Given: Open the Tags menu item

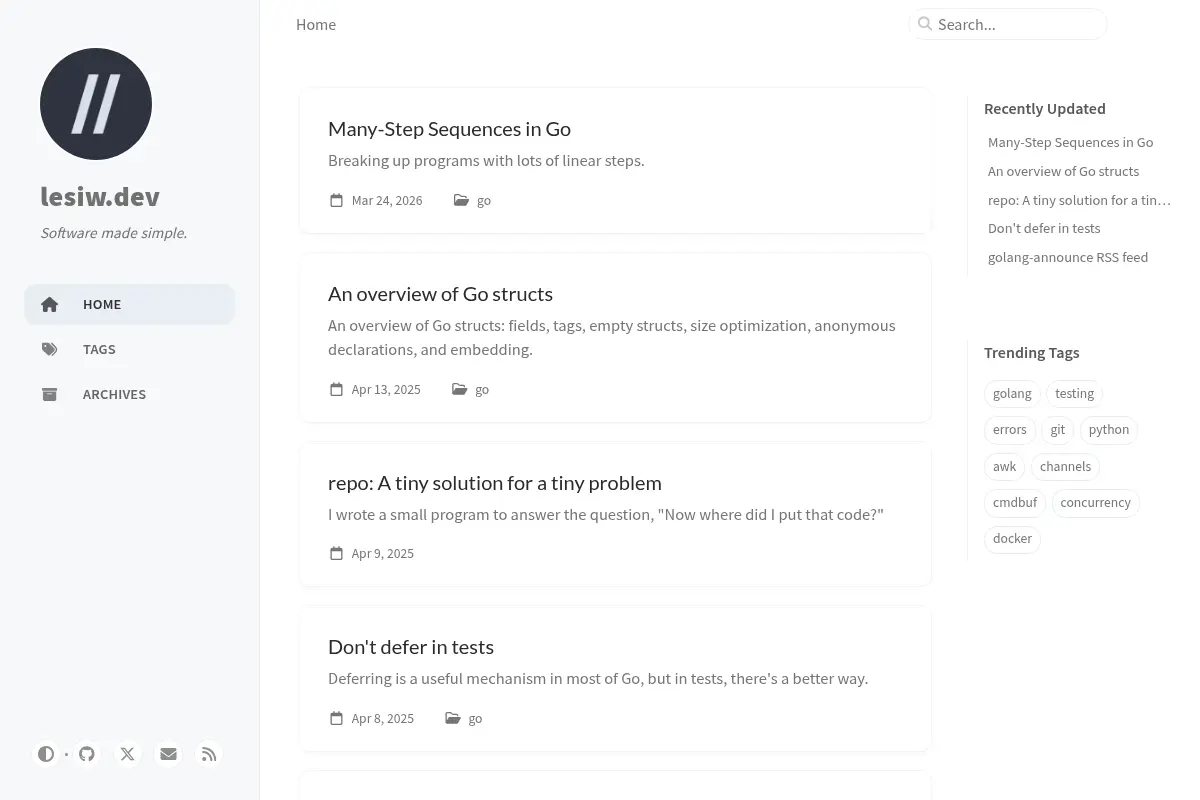Looking at the screenshot, I should coord(130,349).
